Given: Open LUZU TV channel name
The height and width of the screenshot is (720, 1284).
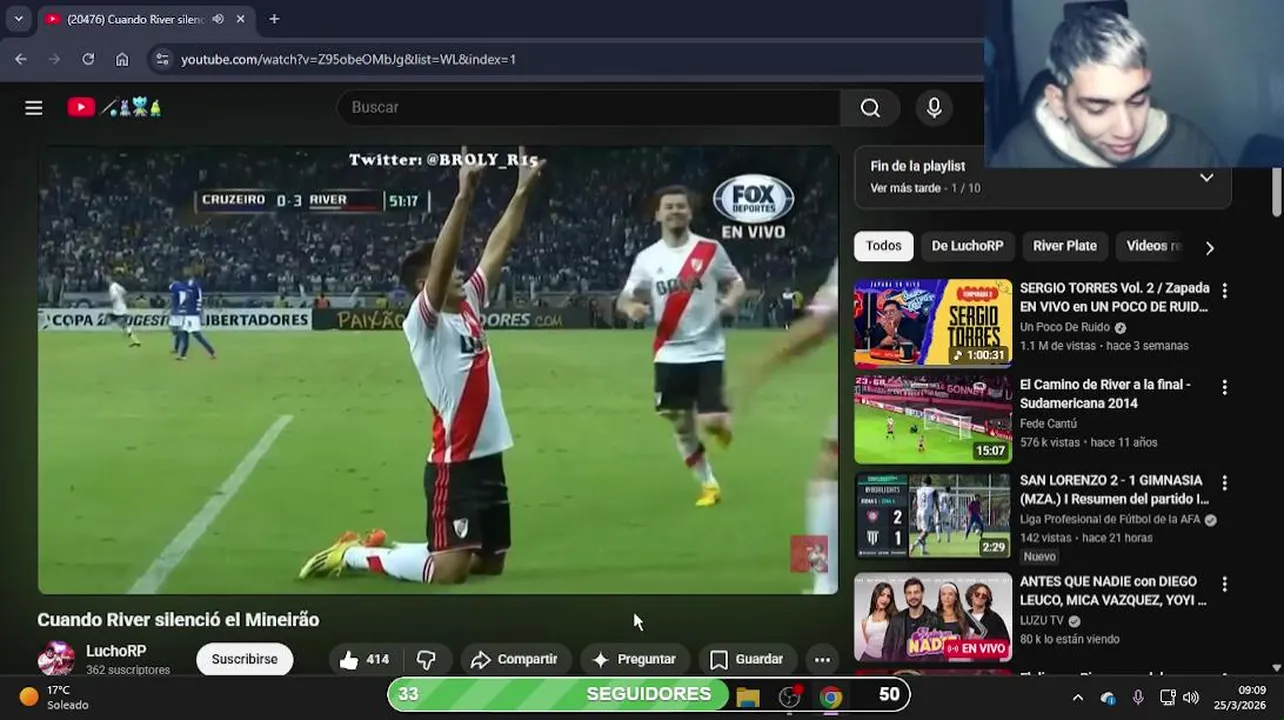Looking at the screenshot, I should tap(1042, 620).
